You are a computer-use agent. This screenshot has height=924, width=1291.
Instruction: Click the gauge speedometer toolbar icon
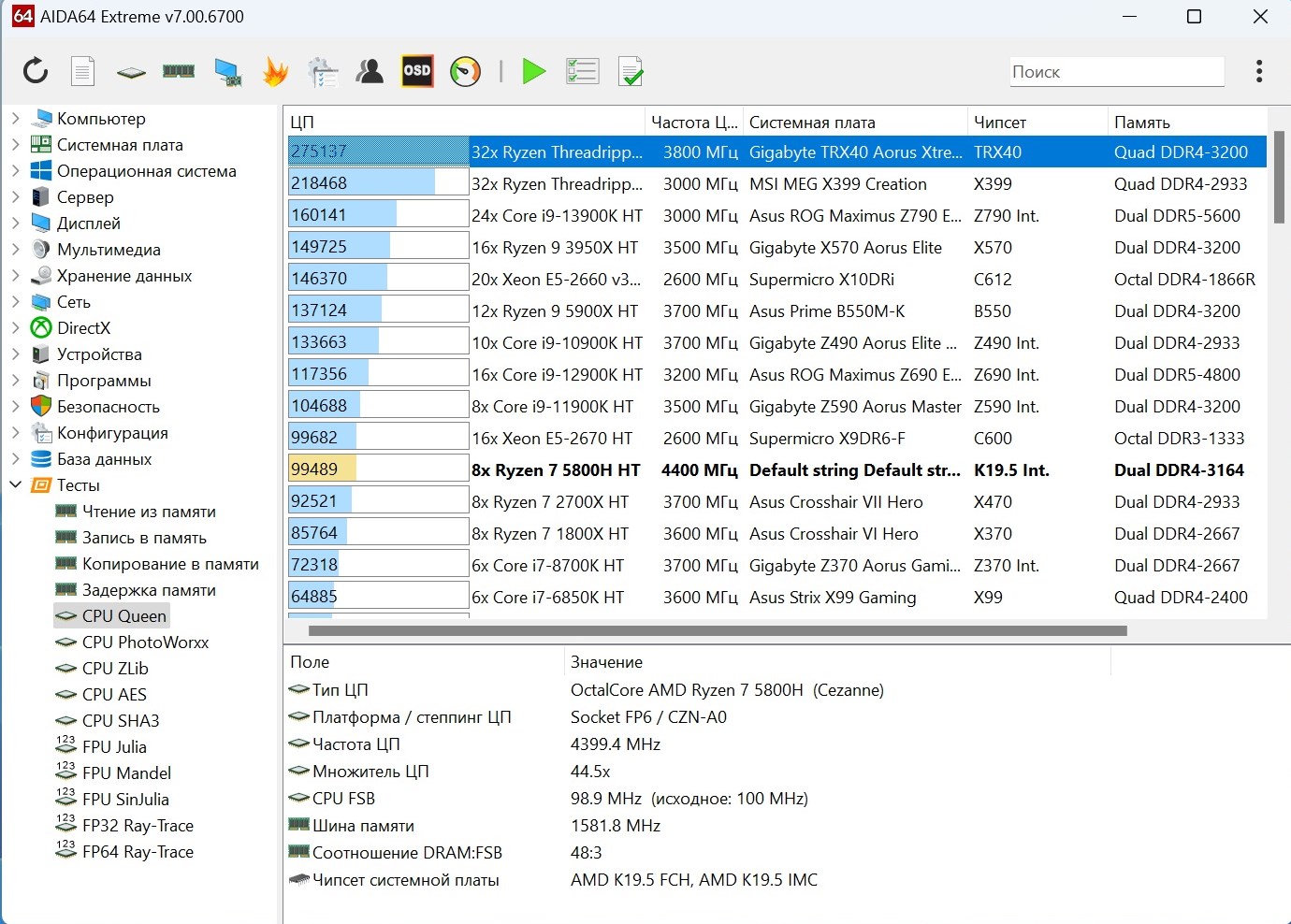click(x=465, y=71)
